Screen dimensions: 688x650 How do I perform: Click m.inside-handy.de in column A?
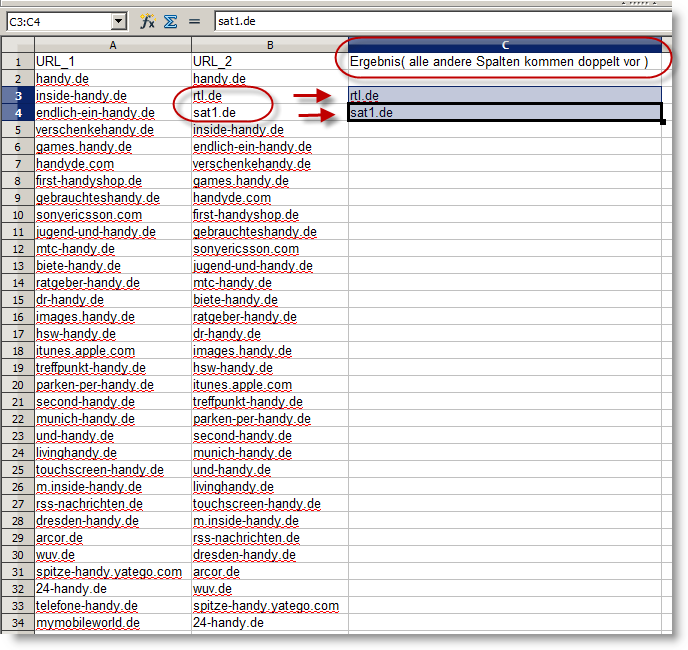[x=113, y=487]
